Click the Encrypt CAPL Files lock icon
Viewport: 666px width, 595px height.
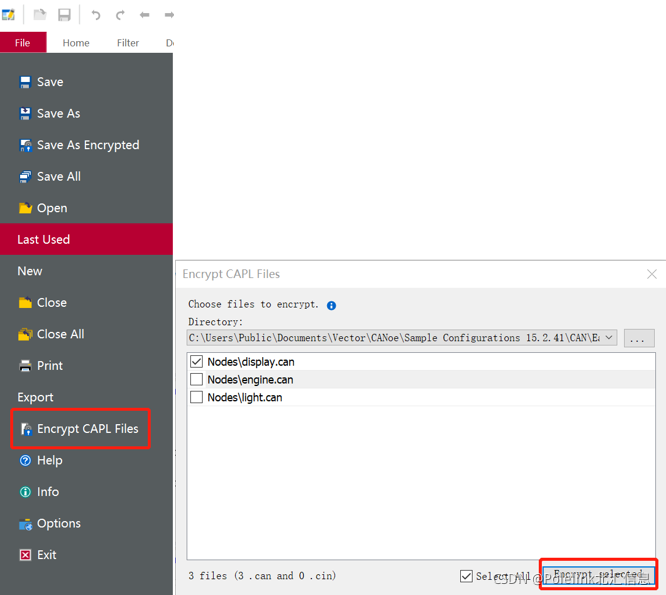(x=26, y=429)
